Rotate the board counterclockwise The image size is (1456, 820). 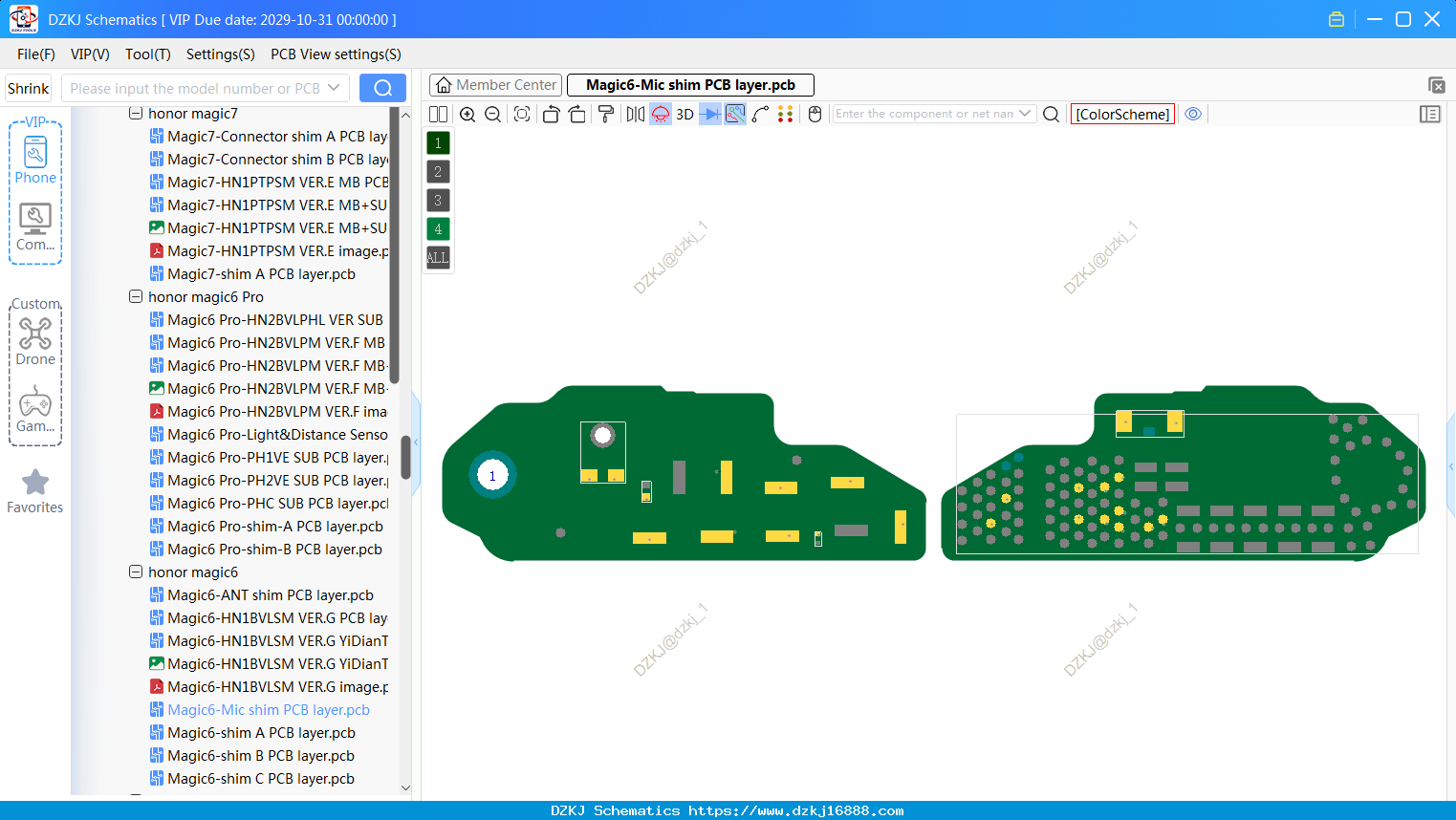551,115
